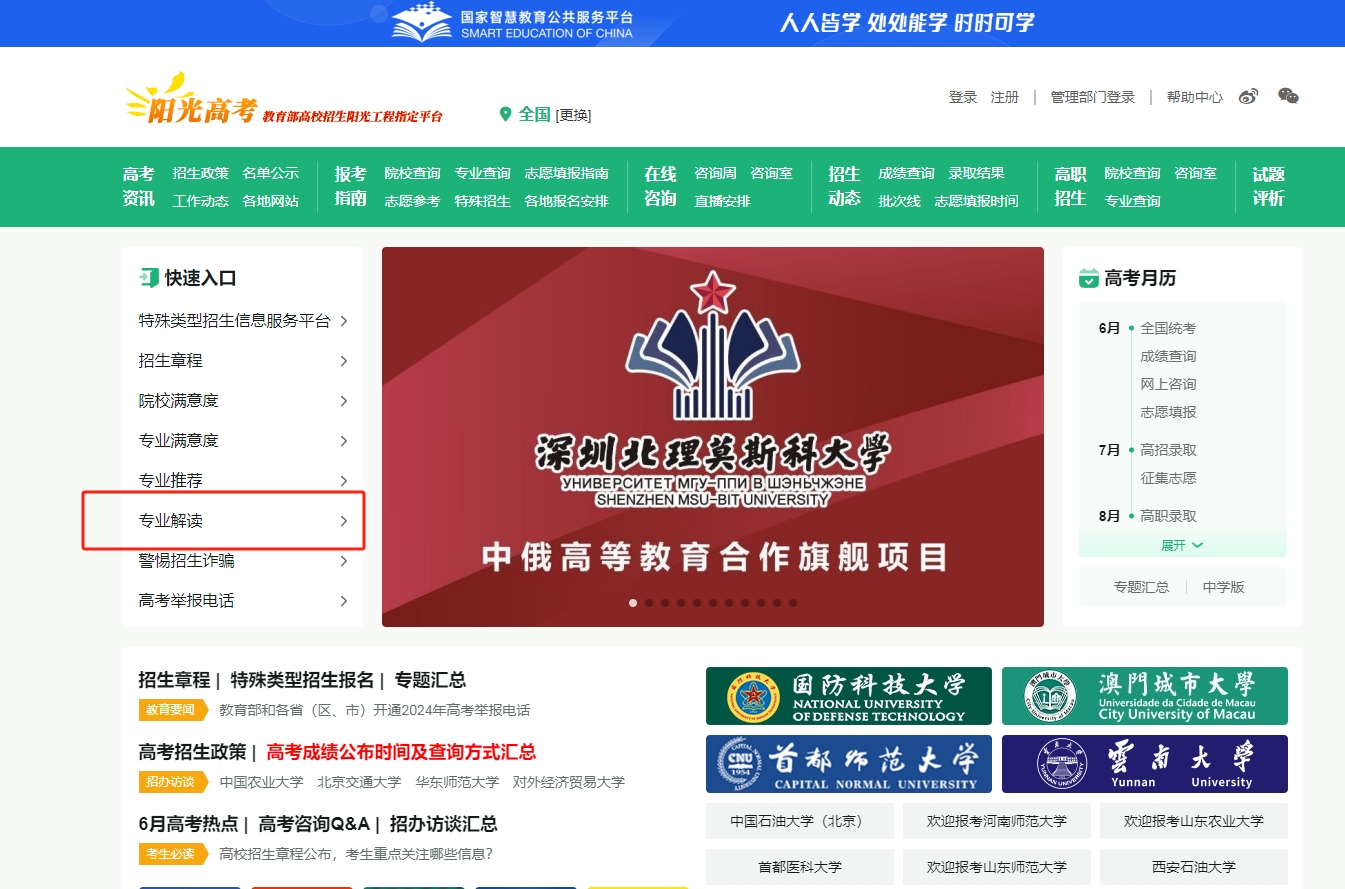
Task: Click 登录 link in header
Action: (x=963, y=97)
